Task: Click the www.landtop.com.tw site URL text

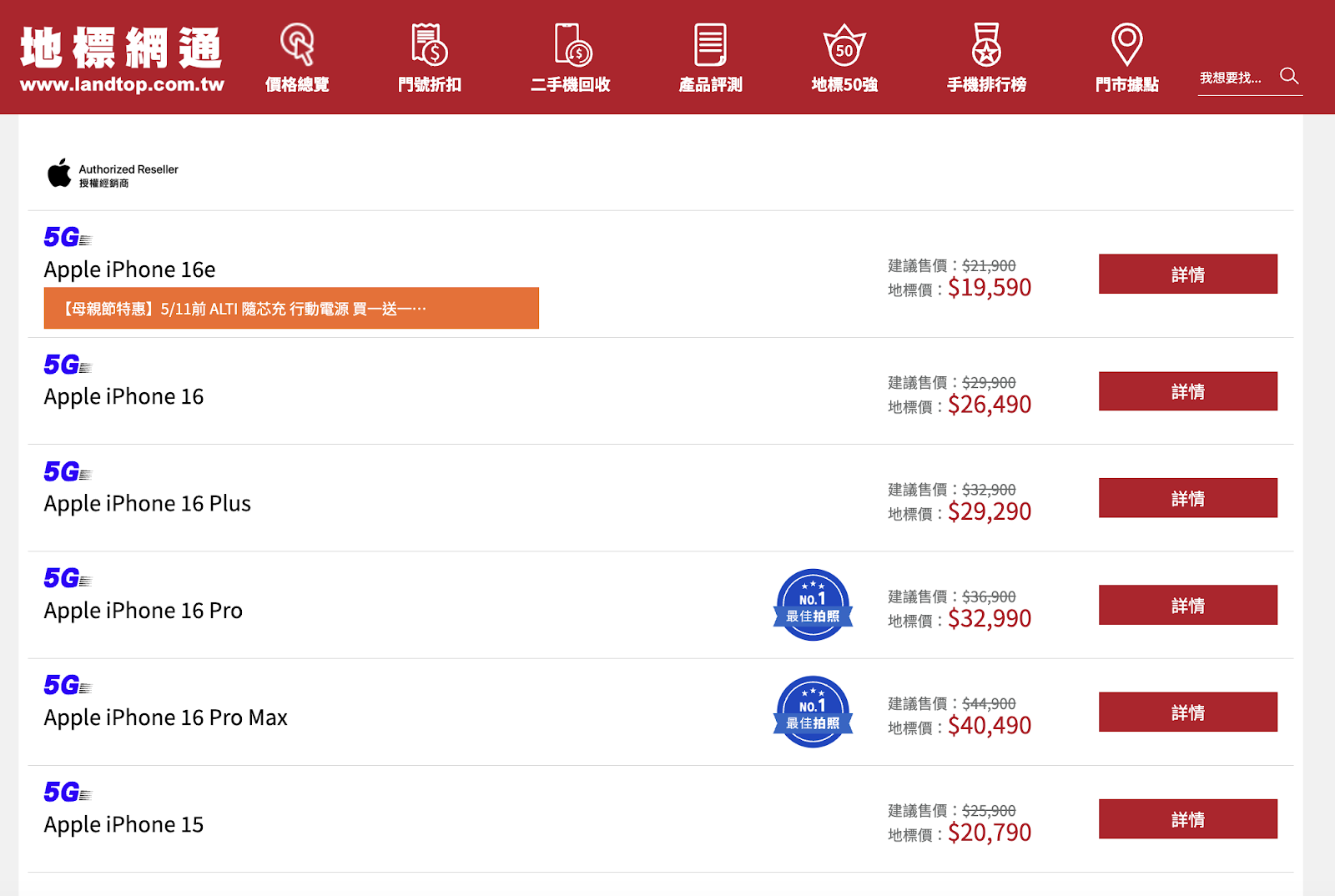Action: 122,84
